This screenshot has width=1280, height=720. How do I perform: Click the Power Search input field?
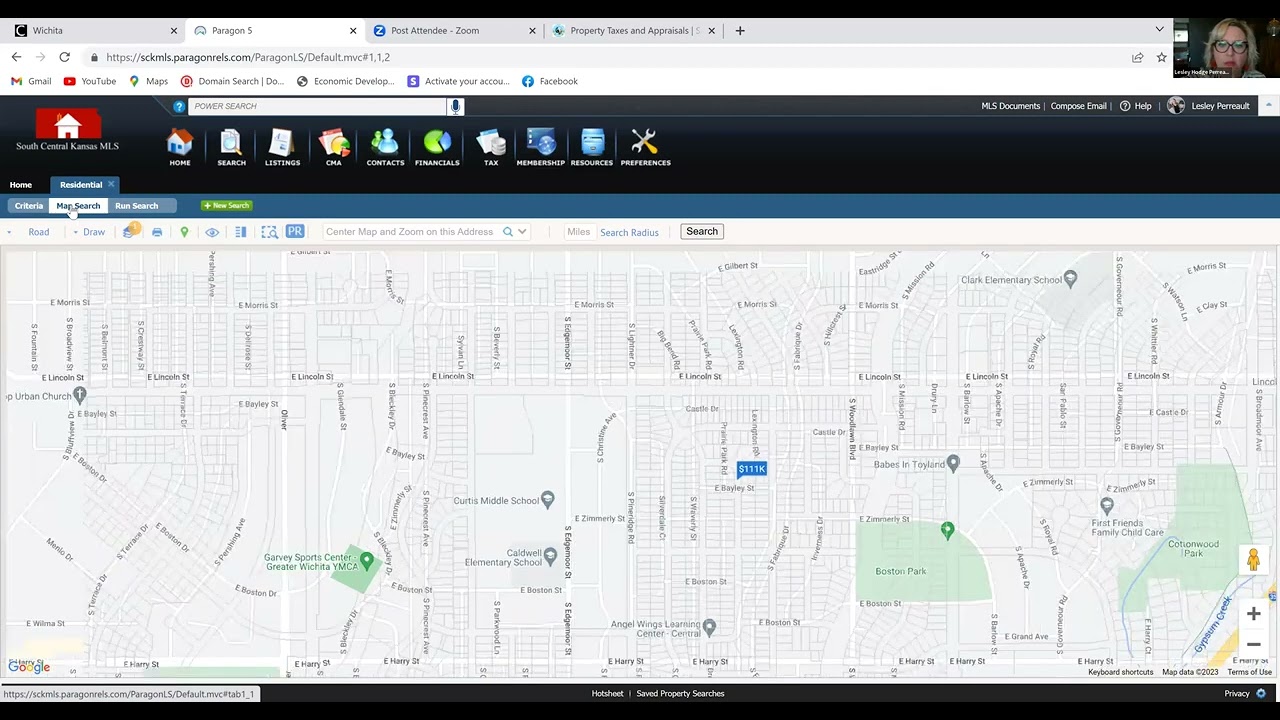coord(317,106)
